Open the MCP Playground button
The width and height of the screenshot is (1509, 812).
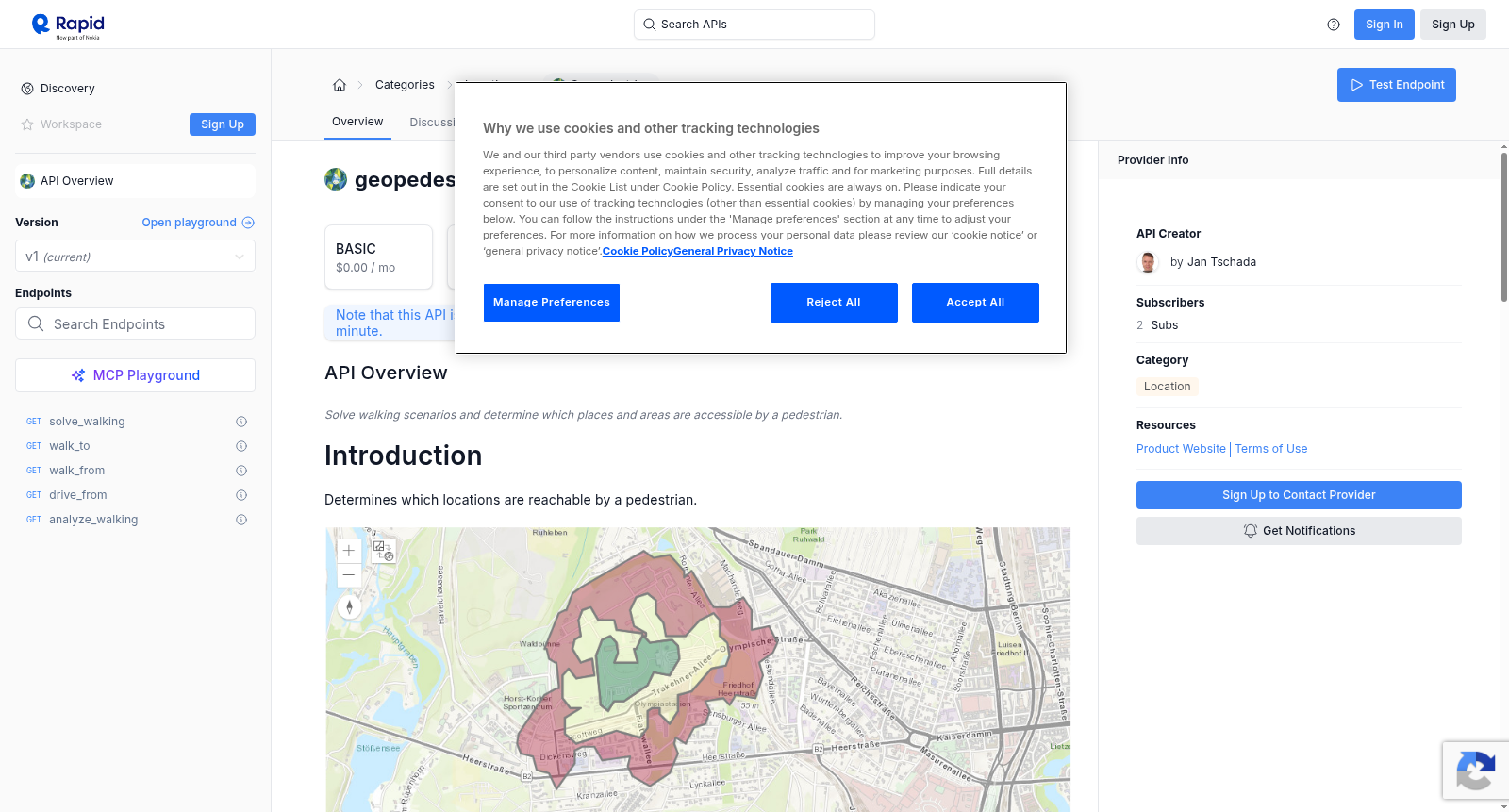pyautogui.click(x=135, y=375)
